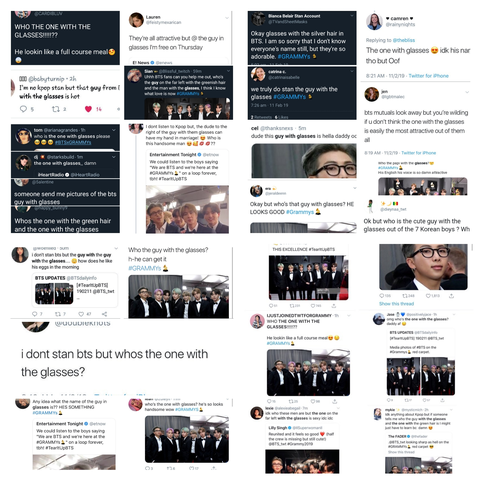The image size is (480, 480).
Task: Open Lauren's profile avatar
Action: point(136,20)
